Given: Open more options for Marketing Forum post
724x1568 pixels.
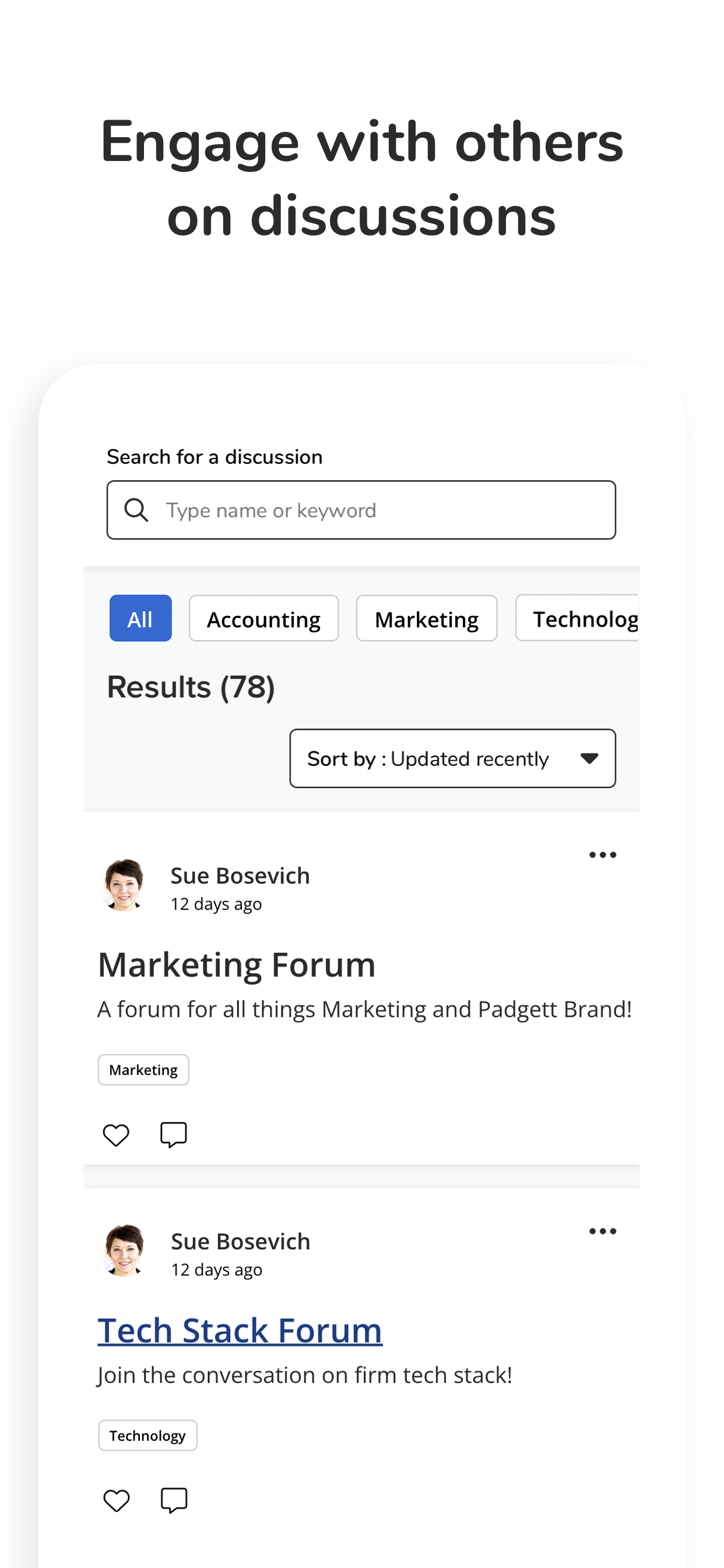Looking at the screenshot, I should [602, 855].
